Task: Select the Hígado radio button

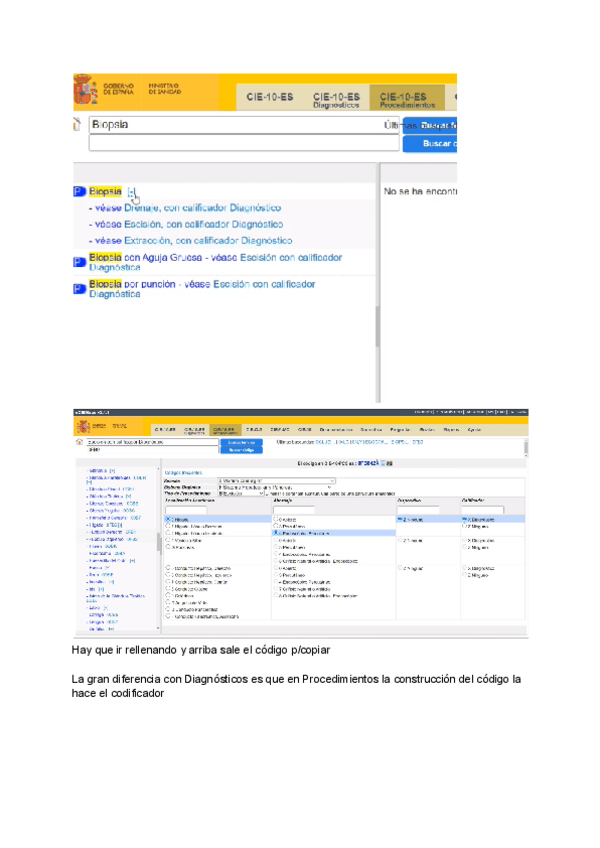Action: [168, 520]
